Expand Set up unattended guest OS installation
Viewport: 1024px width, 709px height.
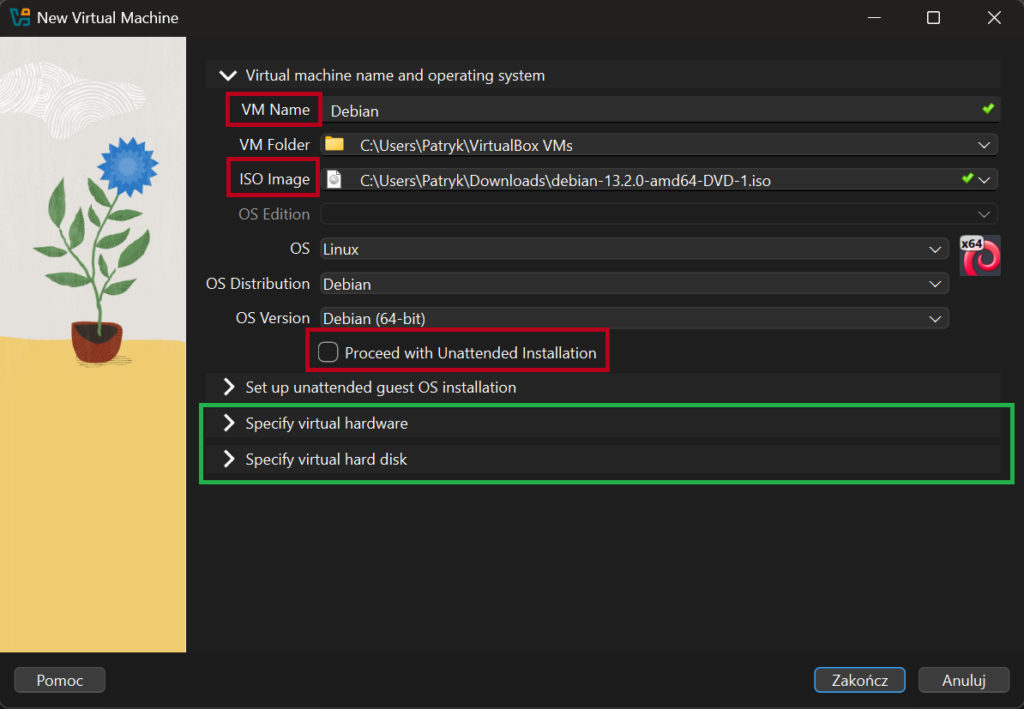[x=229, y=387]
